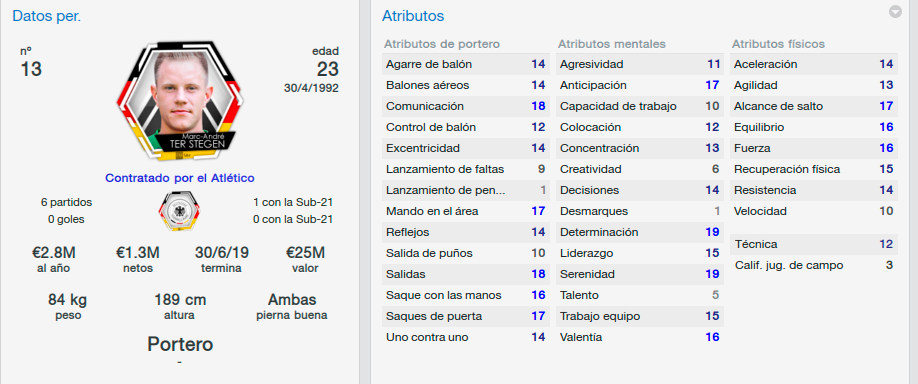
Task: Click the Ter Stegen player portrait
Action: pyautogui.click(x=180, y=100)
